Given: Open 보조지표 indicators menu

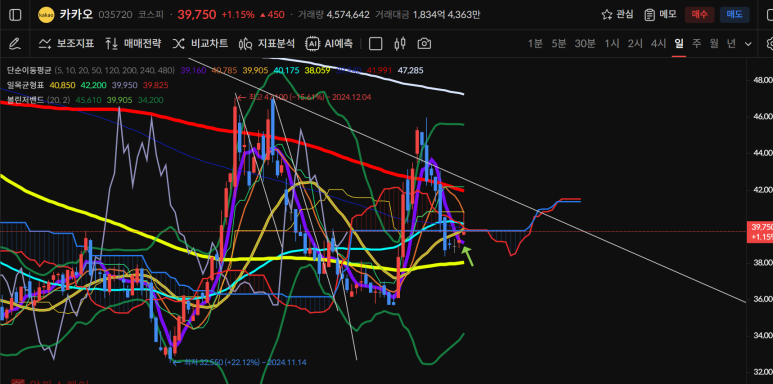Looking at the screenshot, I should pyautogui.click(x=67, y=44).
